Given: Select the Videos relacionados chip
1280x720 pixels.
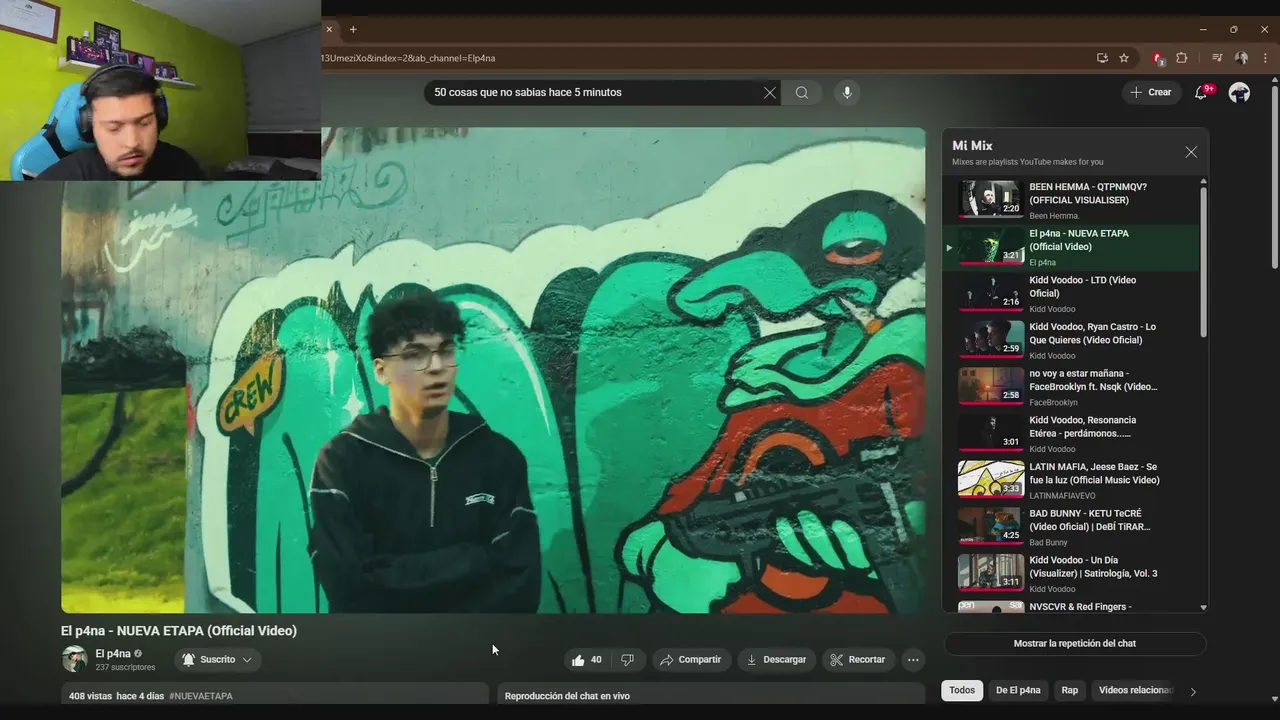Looking at the screenshot, I should point(1135,690).
